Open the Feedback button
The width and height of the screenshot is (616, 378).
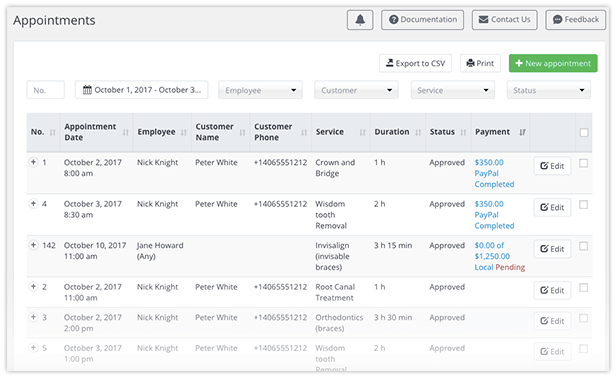tap(576, 20)
